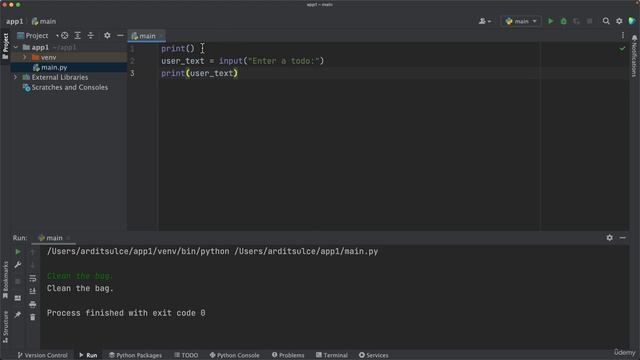Click line 1 print() in the editor
Viewport: 640px width, 360px height.
[x=178, y=49]
